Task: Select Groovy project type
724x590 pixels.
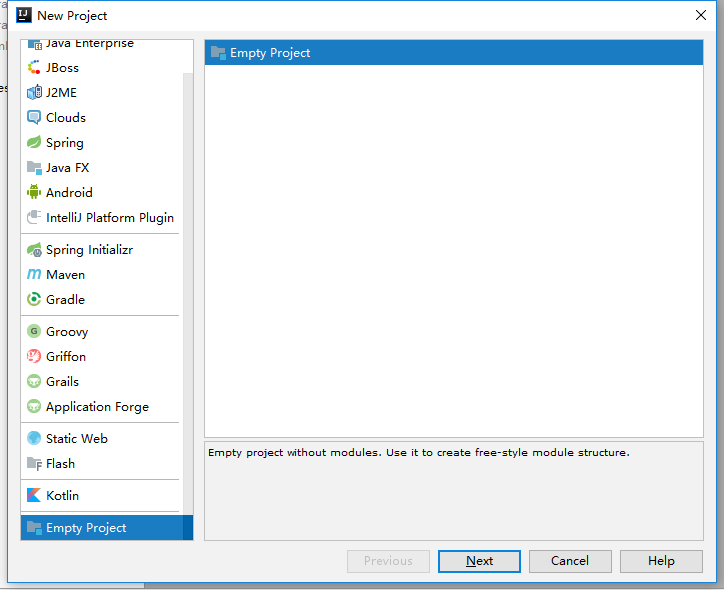Action: click(x=100, y=331)
